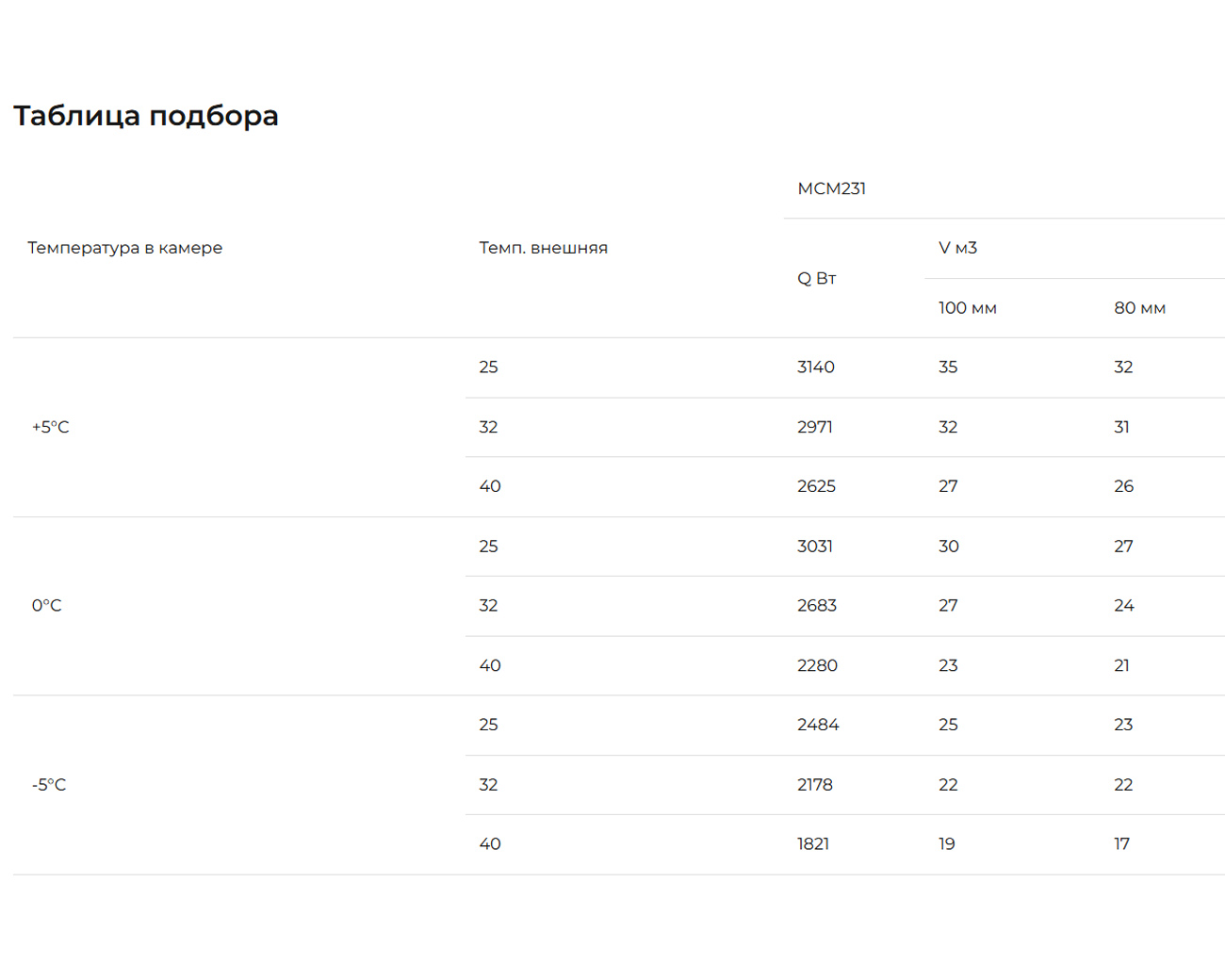The height and width of the screenshot is (980, 1225).
Task: Select the 3031 power value
Action: 814,546
